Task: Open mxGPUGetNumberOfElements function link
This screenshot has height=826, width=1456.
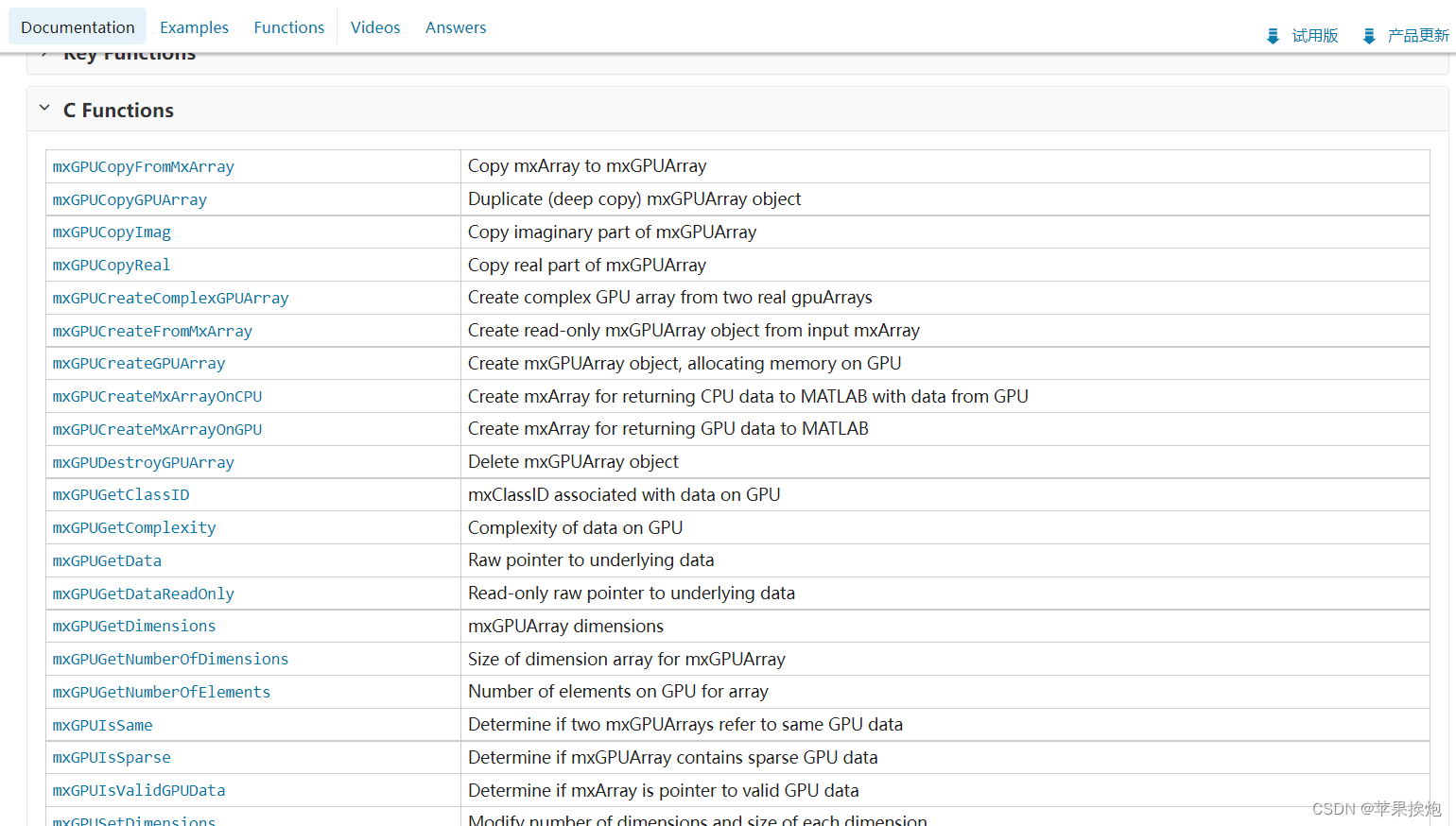Action: [162, 693]
